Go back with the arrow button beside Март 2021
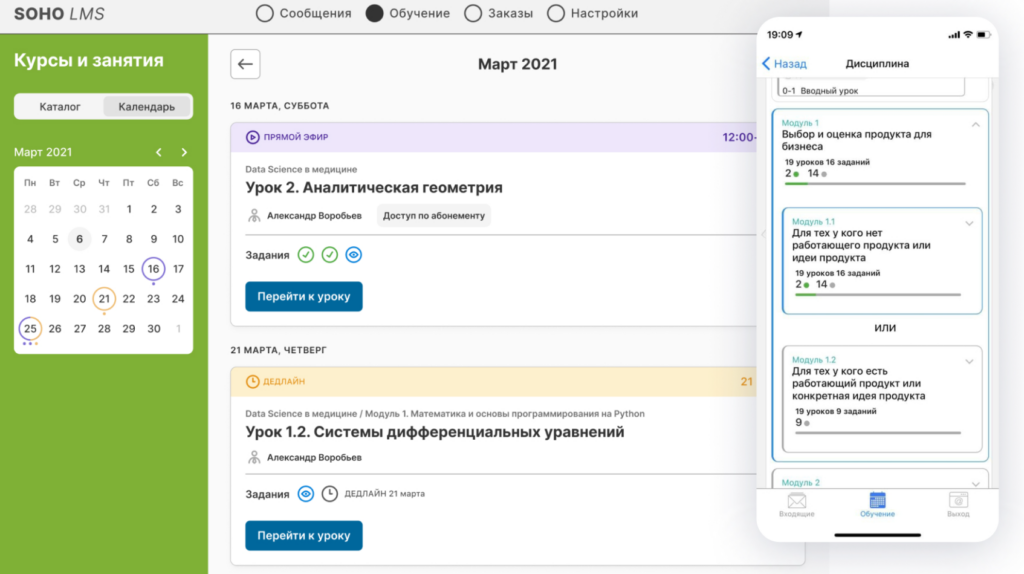This screenshot has height=574, width=1024. click(x=245, y=64)
